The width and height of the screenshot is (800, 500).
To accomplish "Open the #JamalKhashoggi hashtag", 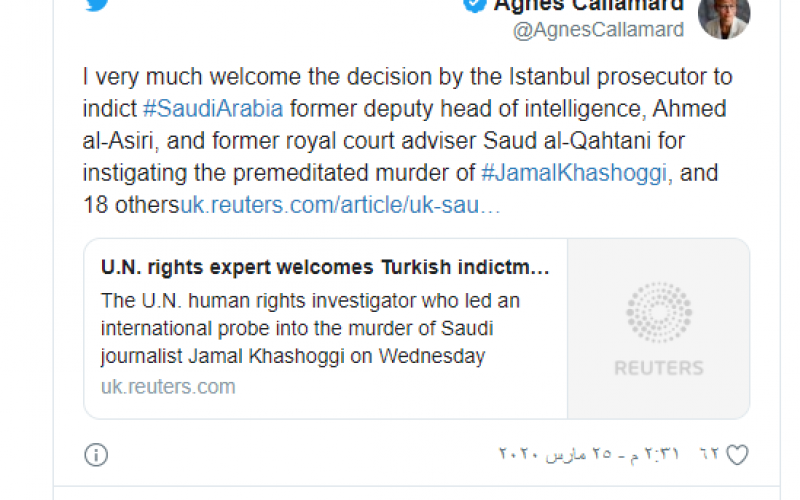I will [x=572, y=172].
